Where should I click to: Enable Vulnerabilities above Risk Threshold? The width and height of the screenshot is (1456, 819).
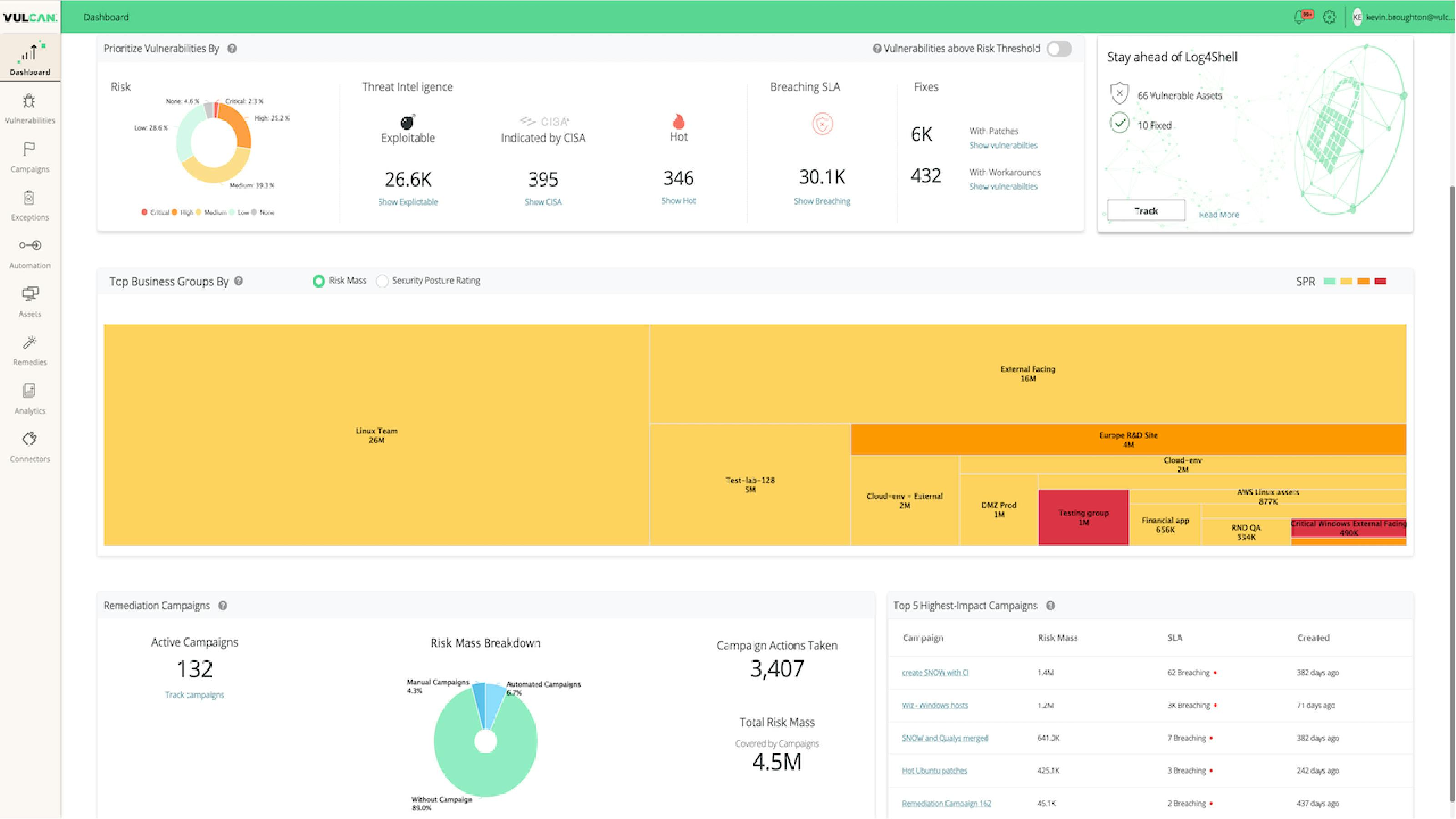[1059, 49]
